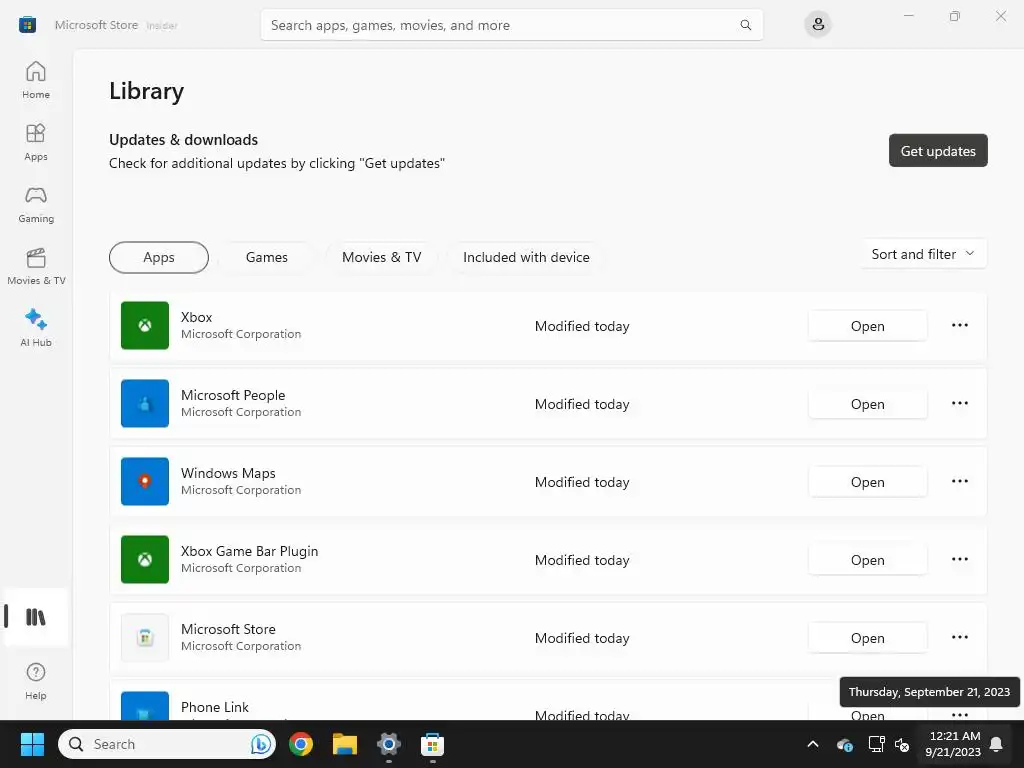Select the Phone Link title
The height and width of the screenshot is (768, 1024).
[215, 707]
